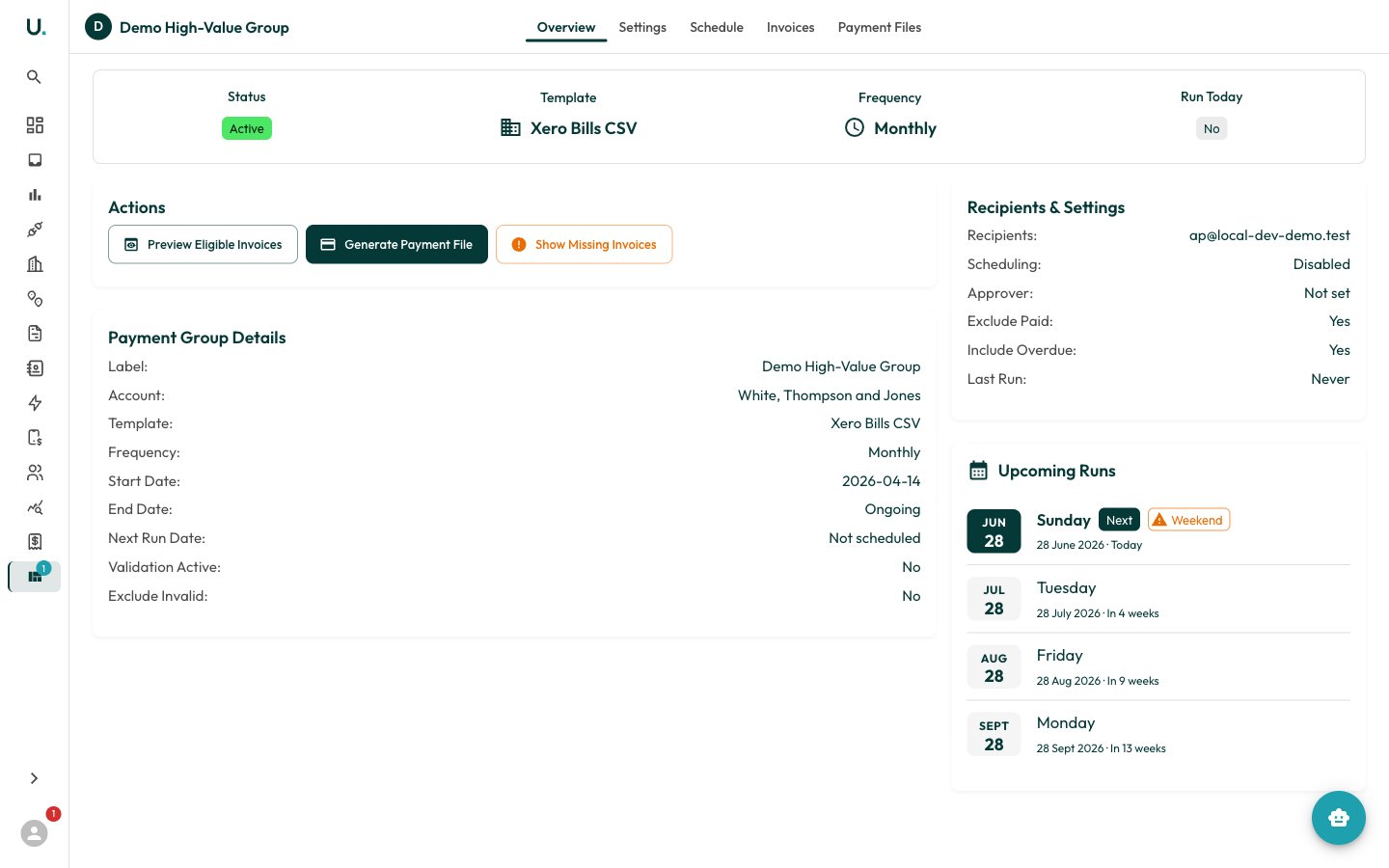Image resolution: width=1389 pixels, height=868 pixels.
Task: Open the bar chart reports icon
Action: point(35,195)
